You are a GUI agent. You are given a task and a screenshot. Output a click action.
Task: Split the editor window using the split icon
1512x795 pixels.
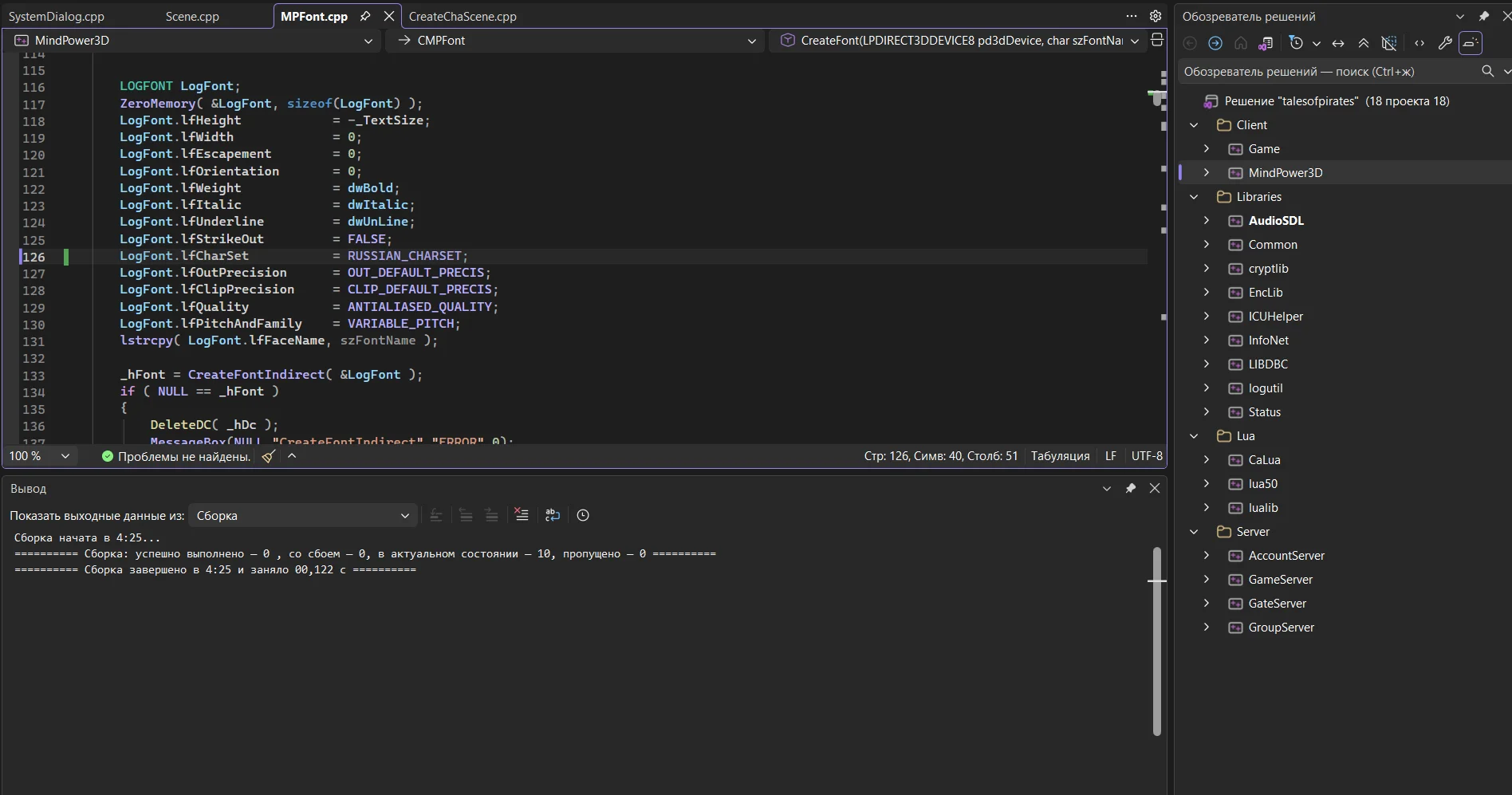click(1157, 40)
